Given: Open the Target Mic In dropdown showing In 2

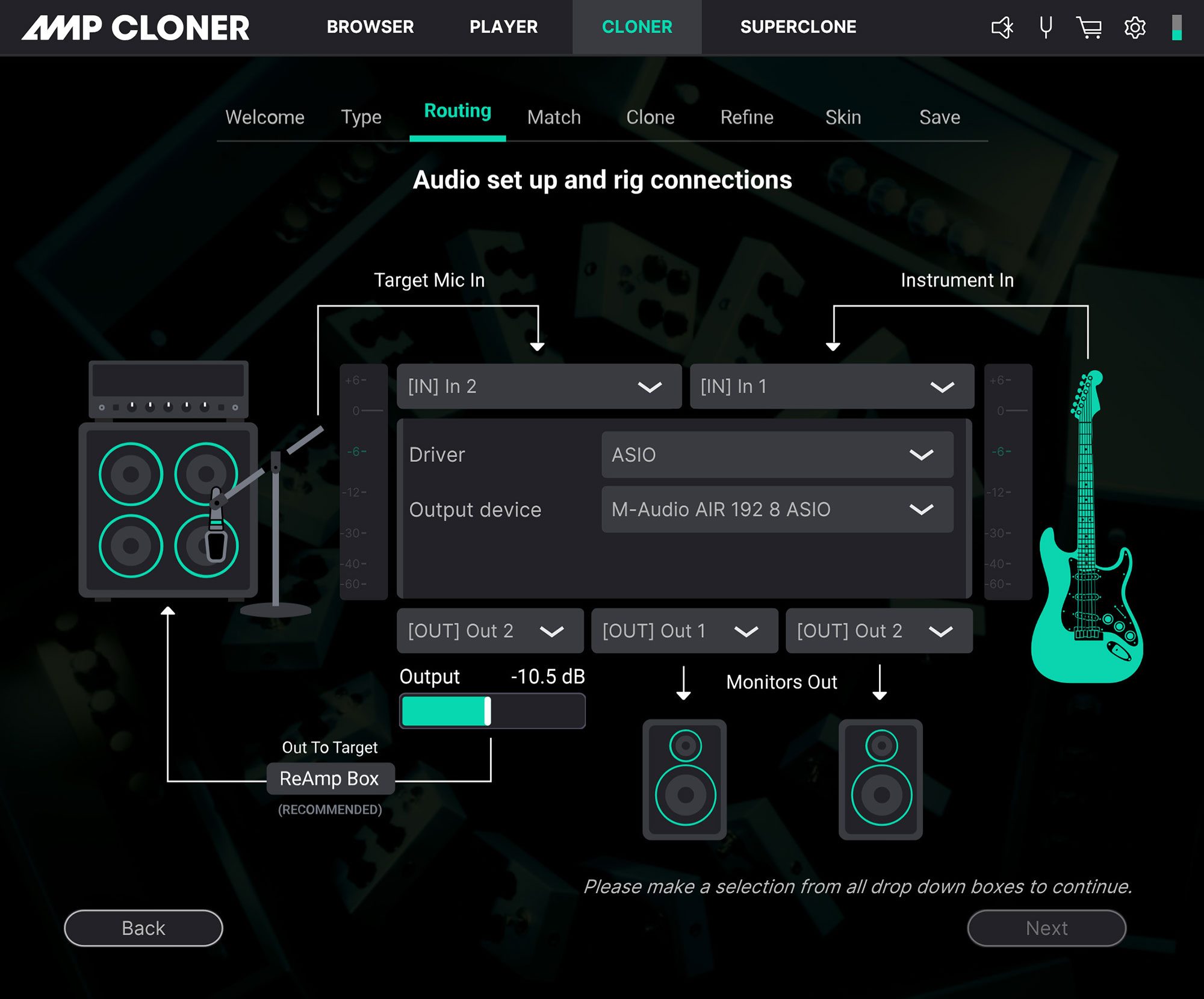Looking at the screenshot, I should [539, 387].
